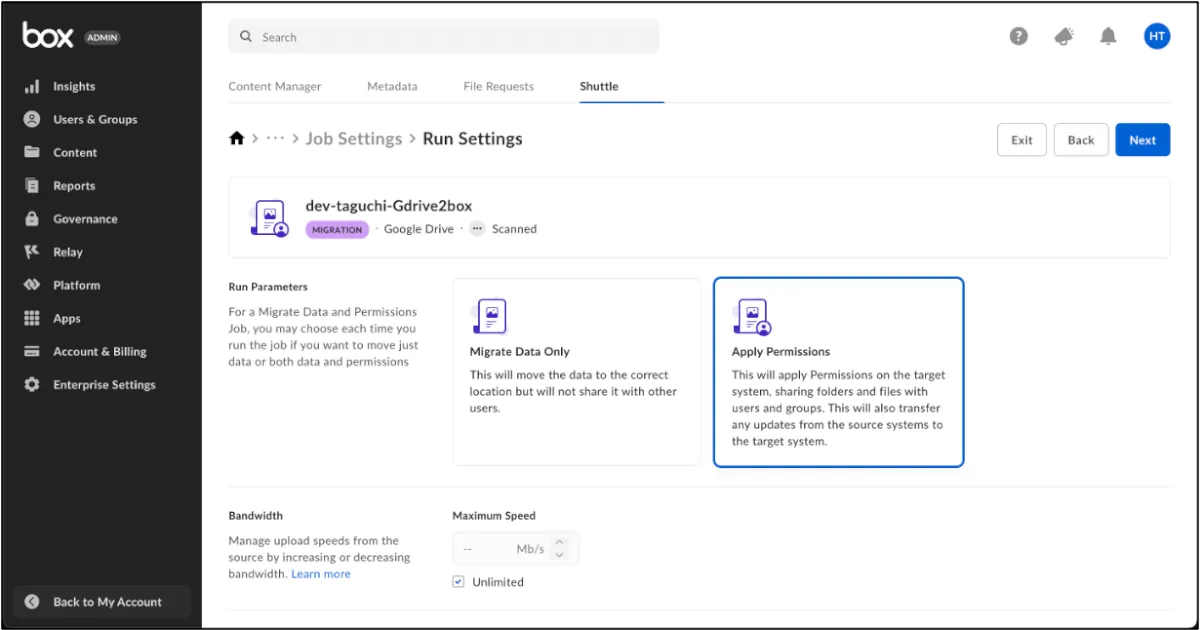Choose the Apply Permissions option card
The image size is (1200, 630).
(x=838, y=372)
